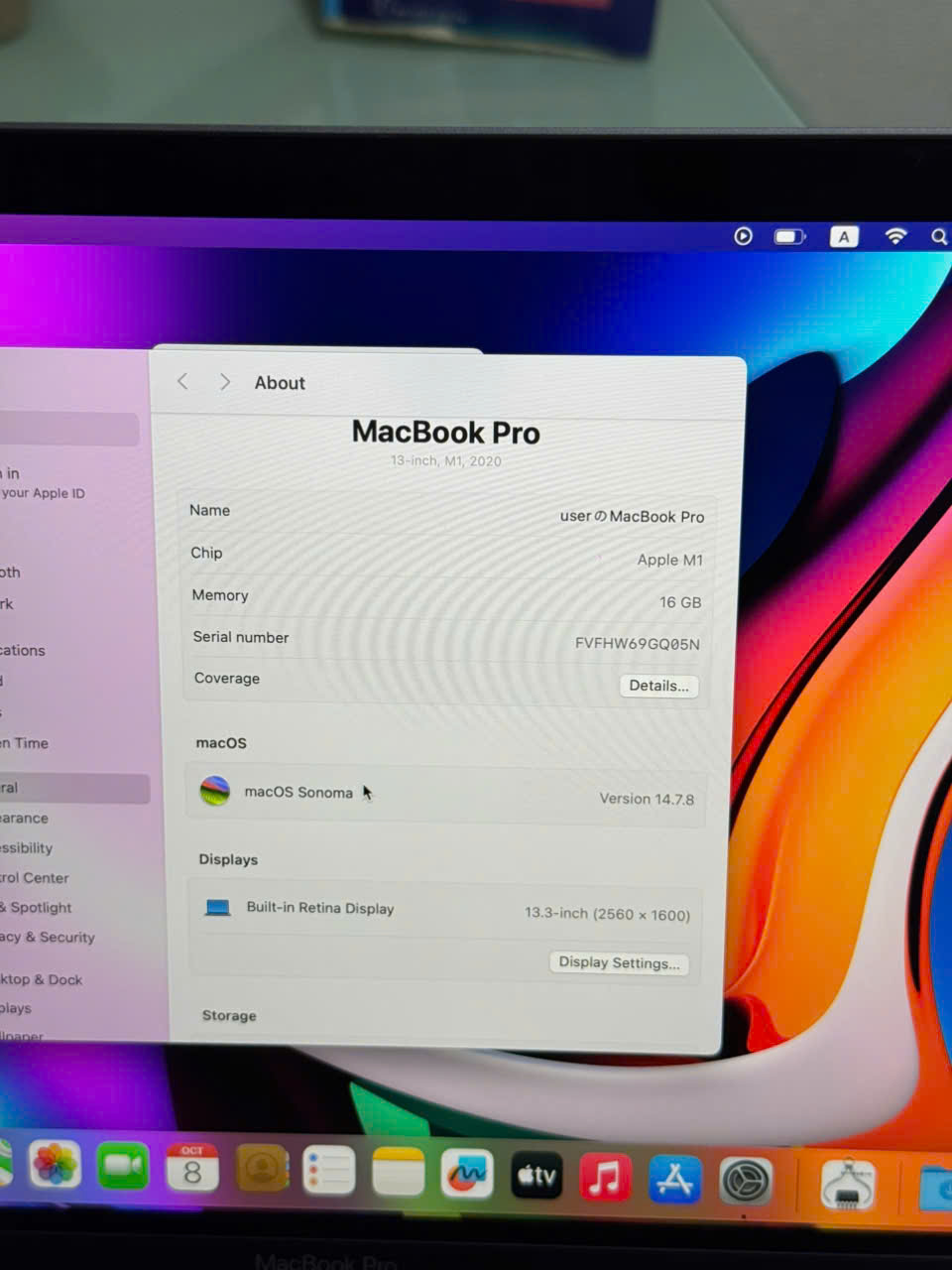Select Control Center in the sidebar
This screenshot has height=1270, width=952.
[36, 877]
